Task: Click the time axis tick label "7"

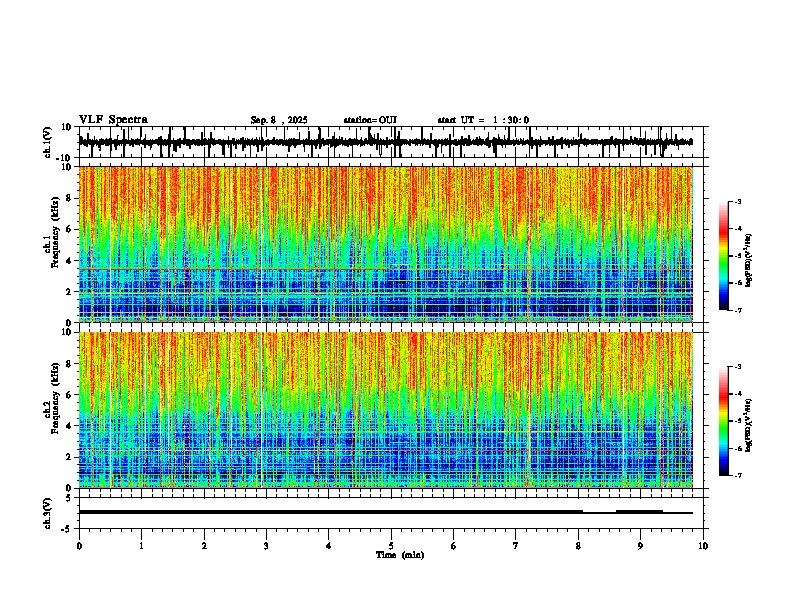Action: click(x=516, y=546)
